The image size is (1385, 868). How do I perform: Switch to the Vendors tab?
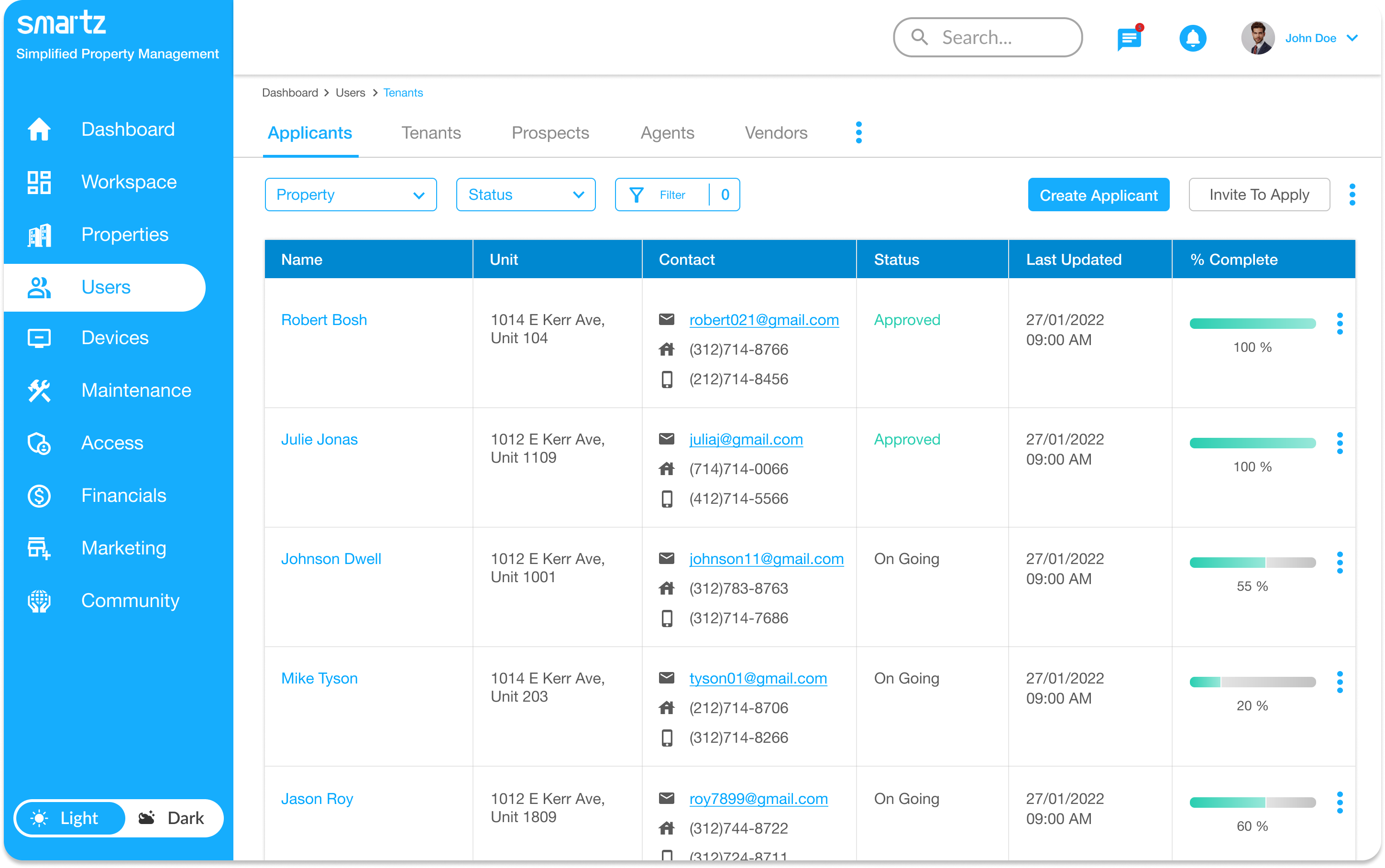(x=776, y=132)
